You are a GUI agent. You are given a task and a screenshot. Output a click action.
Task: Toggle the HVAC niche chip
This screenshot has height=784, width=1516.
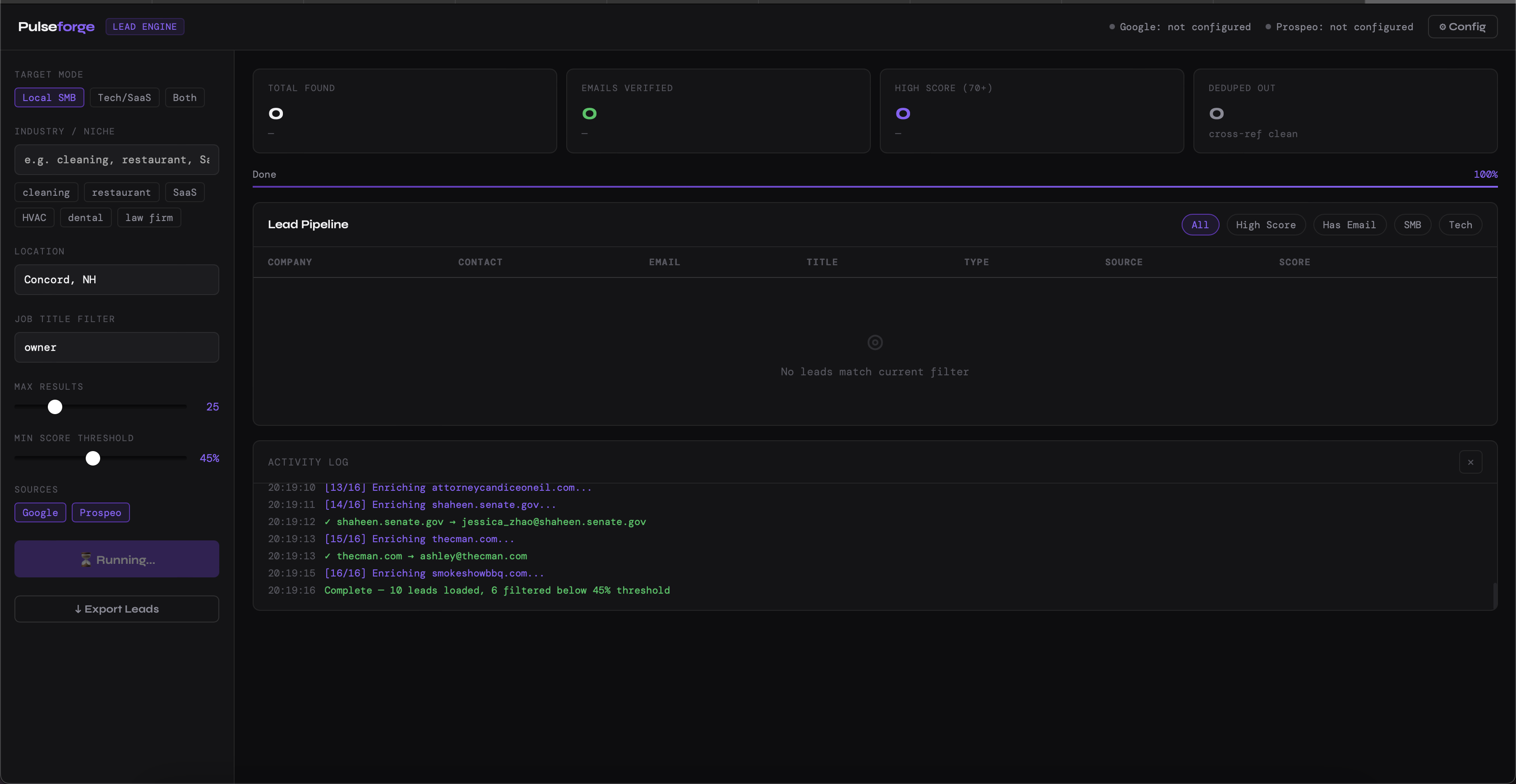coord(33,217)
